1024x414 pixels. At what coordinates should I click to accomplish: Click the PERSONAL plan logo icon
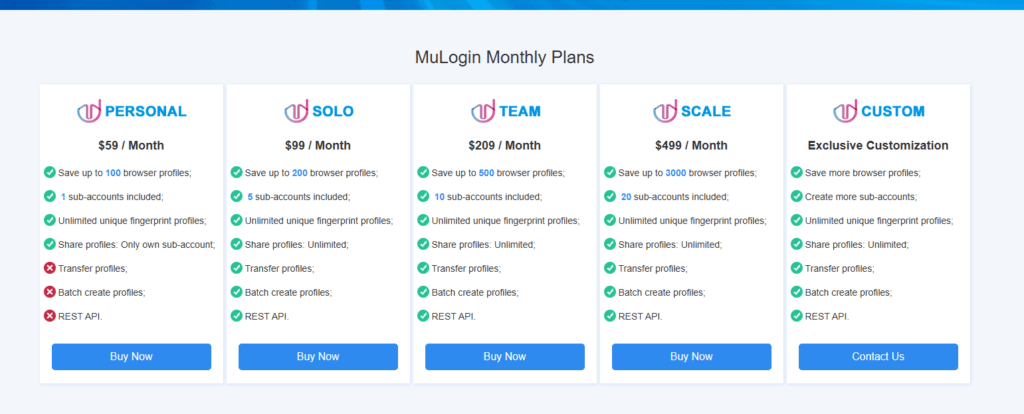89,111
